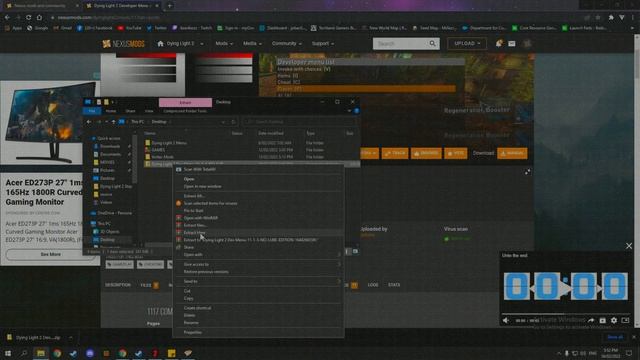This screenshot has height=360, width=640.
Task: Open the Mods navigation dropdown
Action: pyautogui.click(x=224, y=44)
